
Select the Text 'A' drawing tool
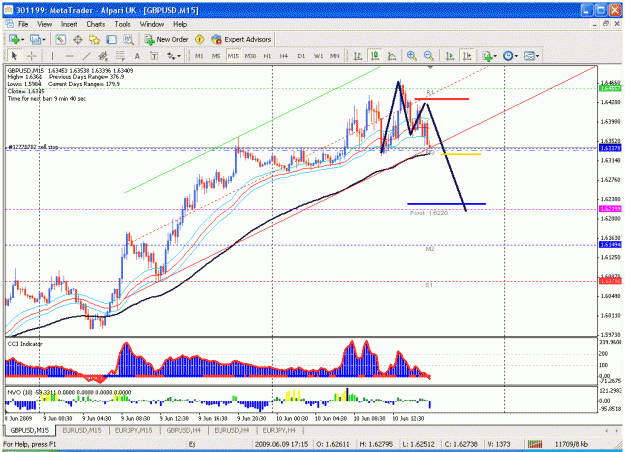(137, 56)
